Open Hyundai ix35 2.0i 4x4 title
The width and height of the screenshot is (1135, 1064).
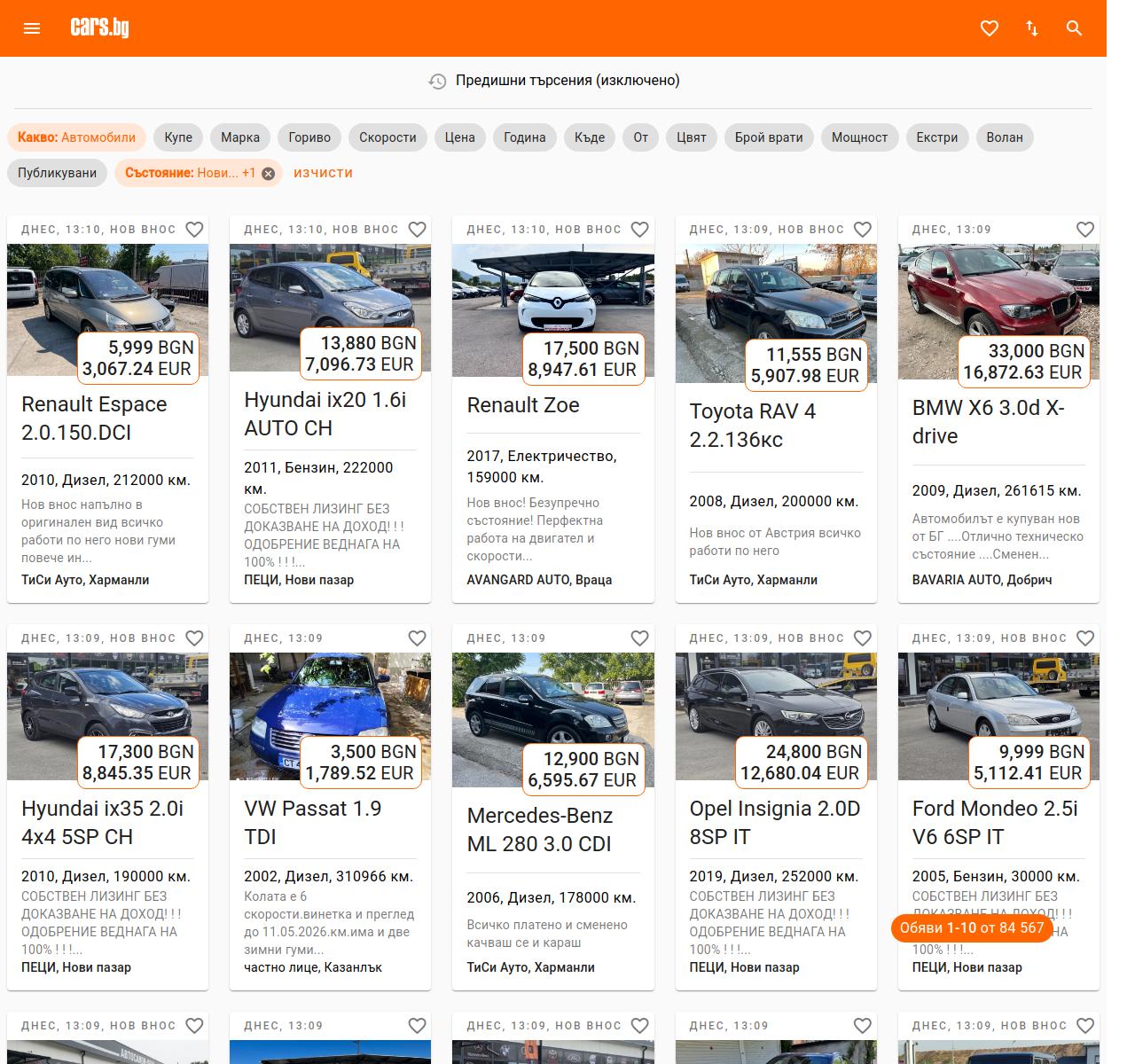point(102,823)
